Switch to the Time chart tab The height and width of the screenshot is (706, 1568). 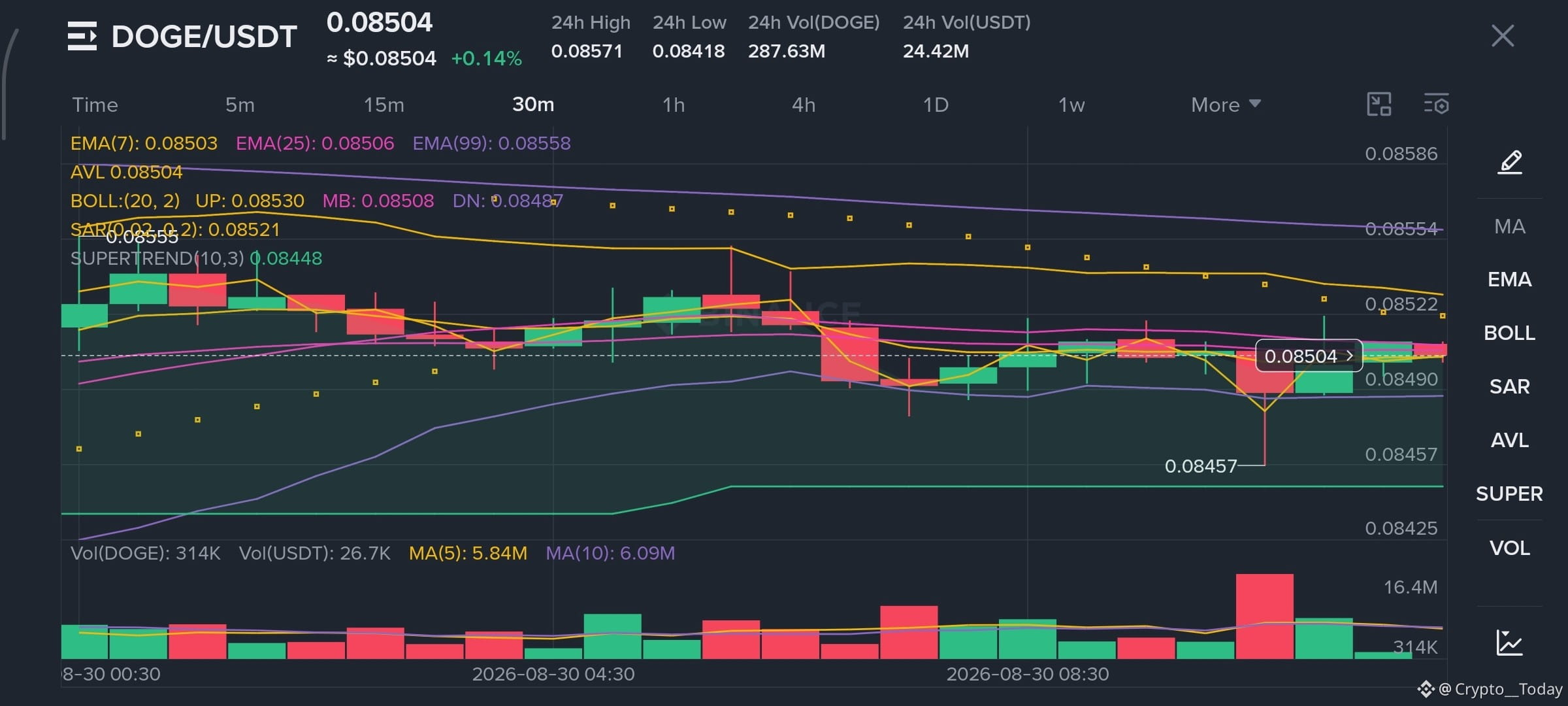[x=95, y=105]
